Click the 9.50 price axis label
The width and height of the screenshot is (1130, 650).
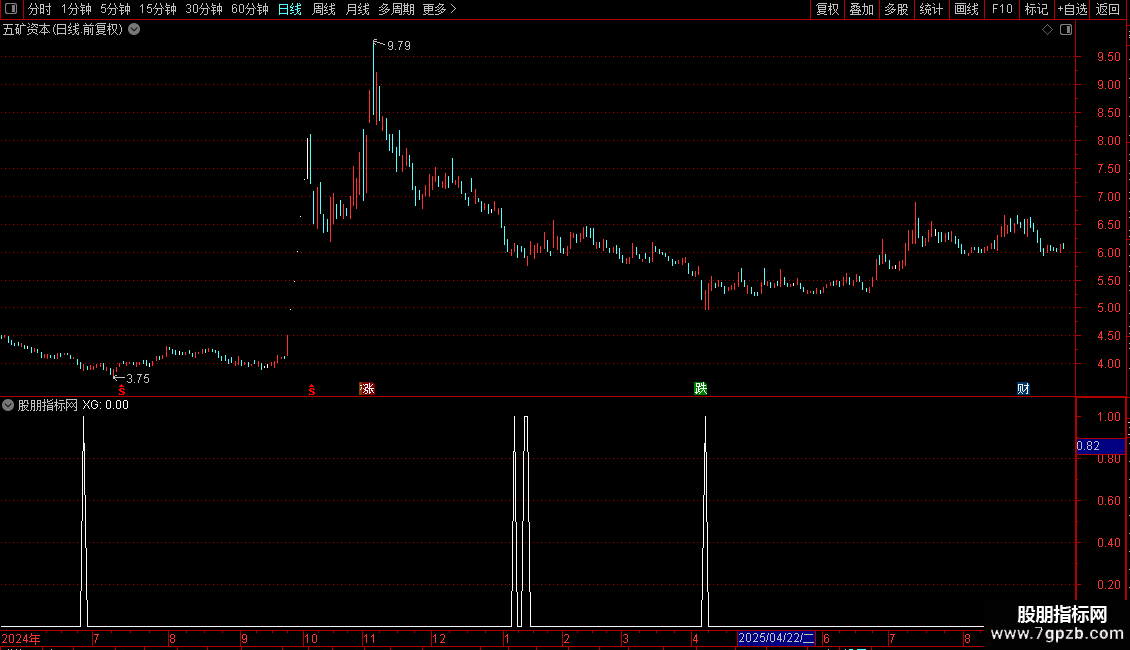point(1108,57)
